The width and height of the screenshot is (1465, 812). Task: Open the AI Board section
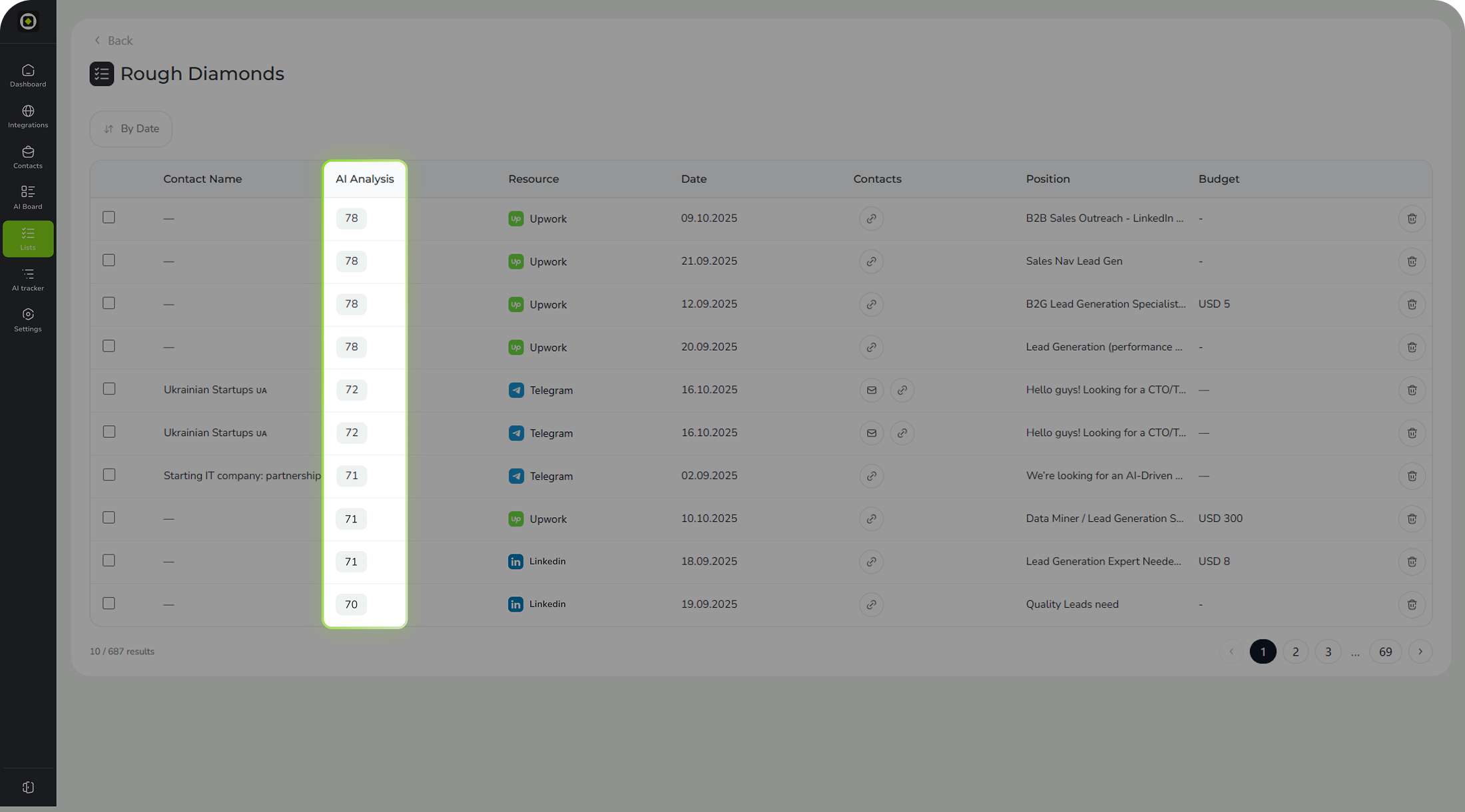pos(28,197)
